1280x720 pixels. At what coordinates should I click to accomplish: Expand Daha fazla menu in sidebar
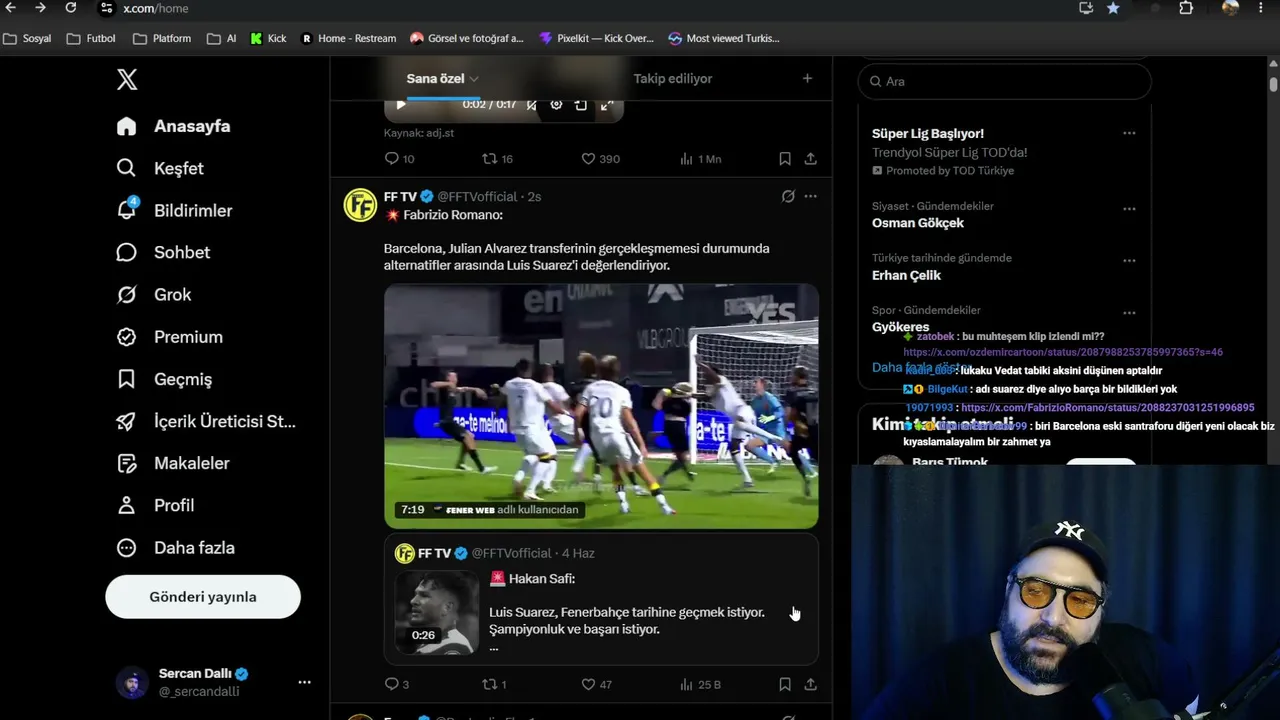click(x=175, y=548)
